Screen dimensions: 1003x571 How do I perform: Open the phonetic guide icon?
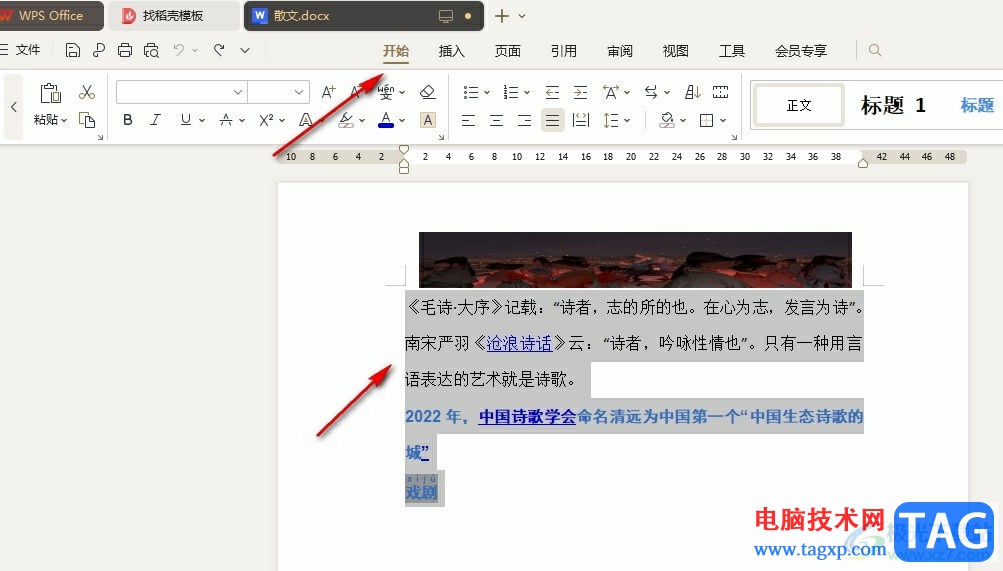pos(386,92)
